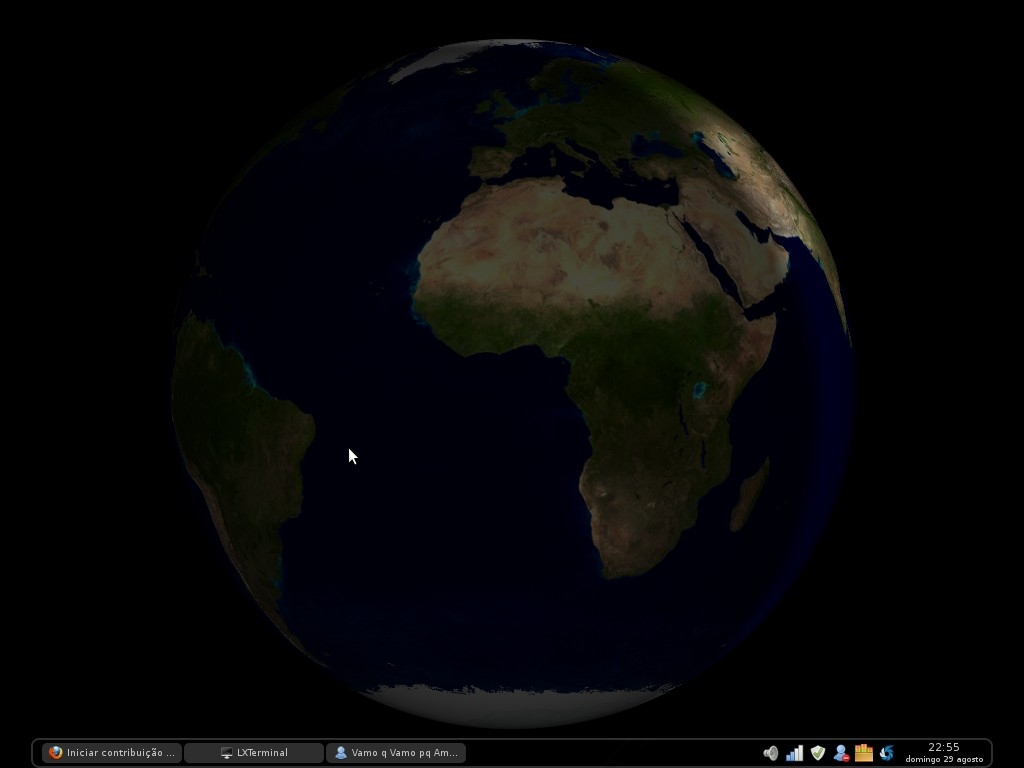Image resolution: width=1024 pixels, height=768 pixels.
Task: Click the 'domingo 29 agosto' date text
Action: (944, 759)
